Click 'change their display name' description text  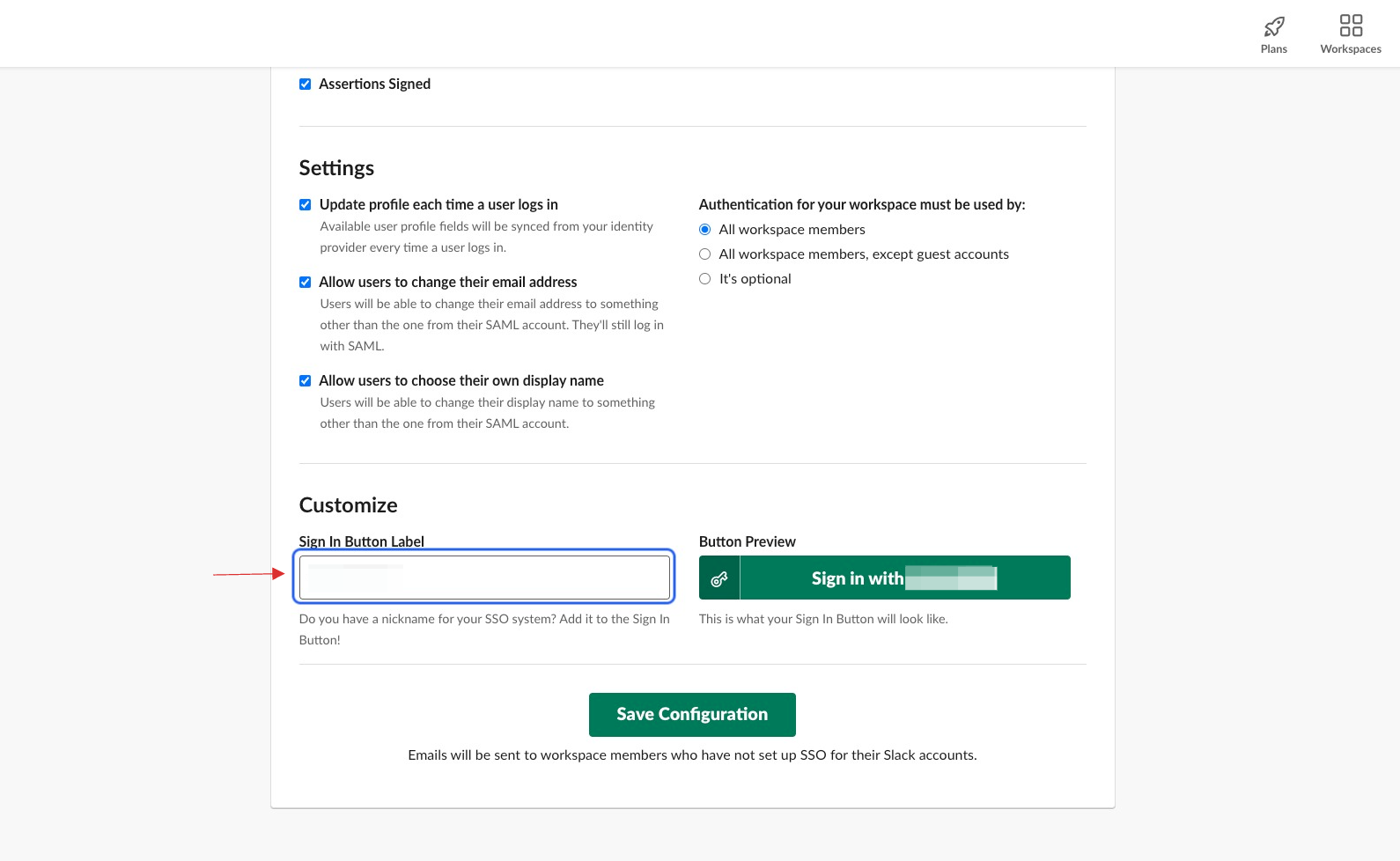(487, 413)
